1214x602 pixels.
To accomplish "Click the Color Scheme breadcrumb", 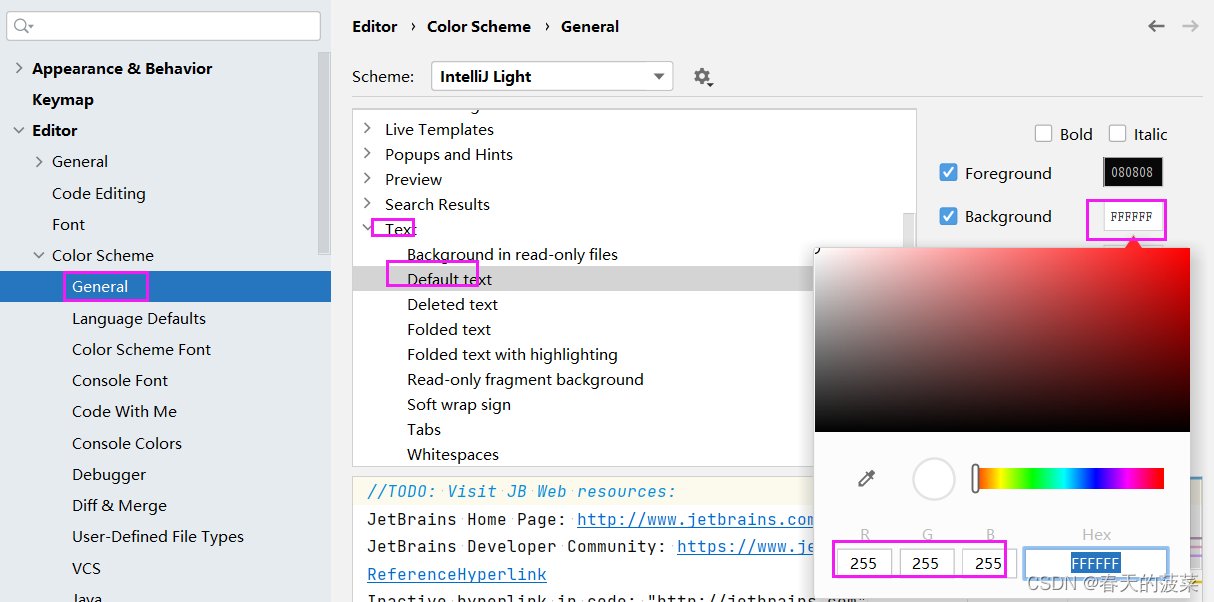I will pos(479,26).
